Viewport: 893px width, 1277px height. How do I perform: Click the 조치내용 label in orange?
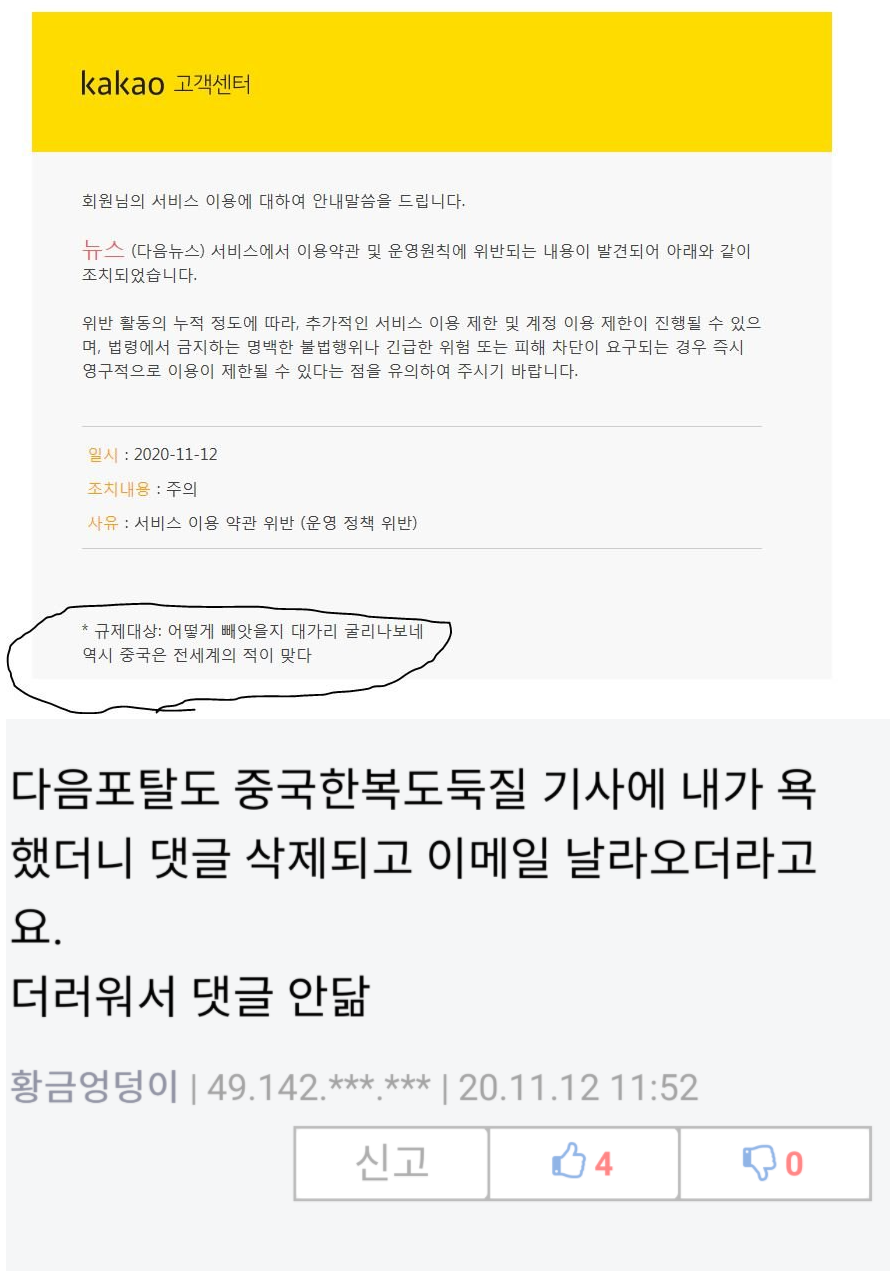click(119, 489)
